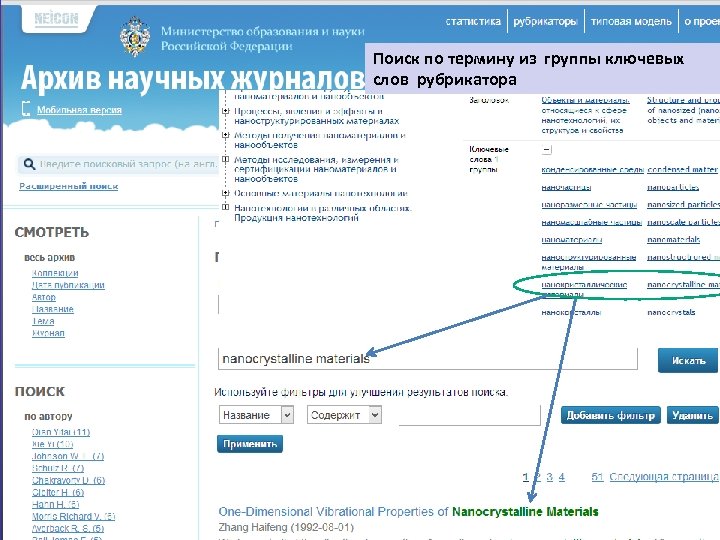This screenshot has height=540, width=720.
Task: Click keyword link nanomaterials
Action: click(x=674, y=240)
